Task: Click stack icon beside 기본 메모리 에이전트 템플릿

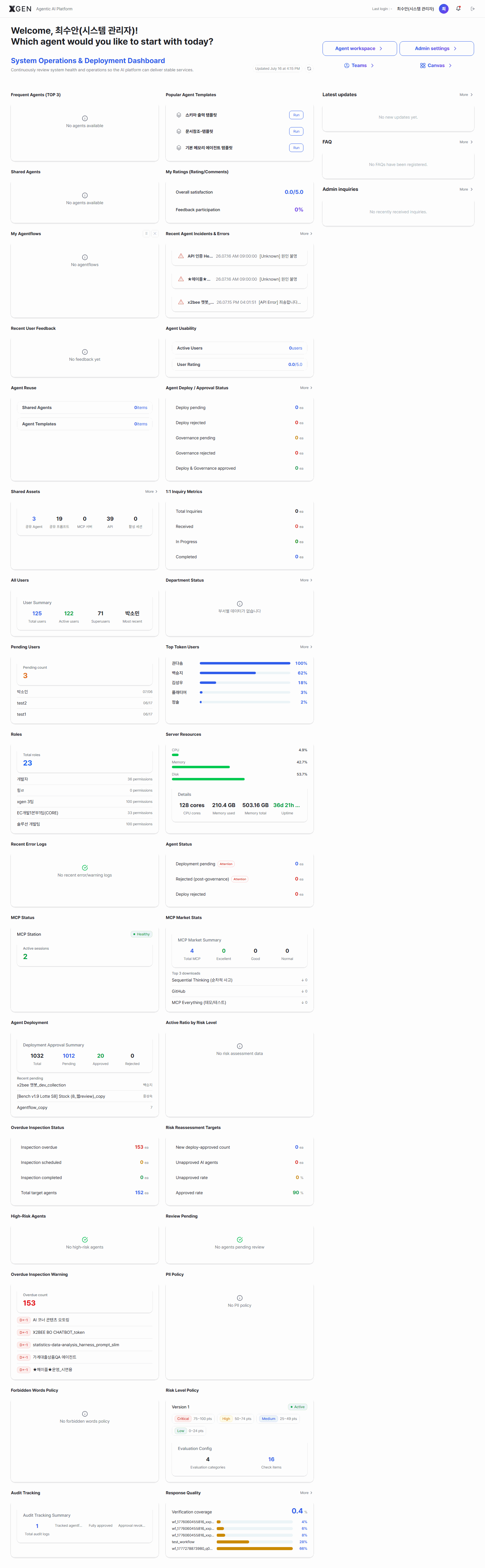Action: tap(179, 148)
